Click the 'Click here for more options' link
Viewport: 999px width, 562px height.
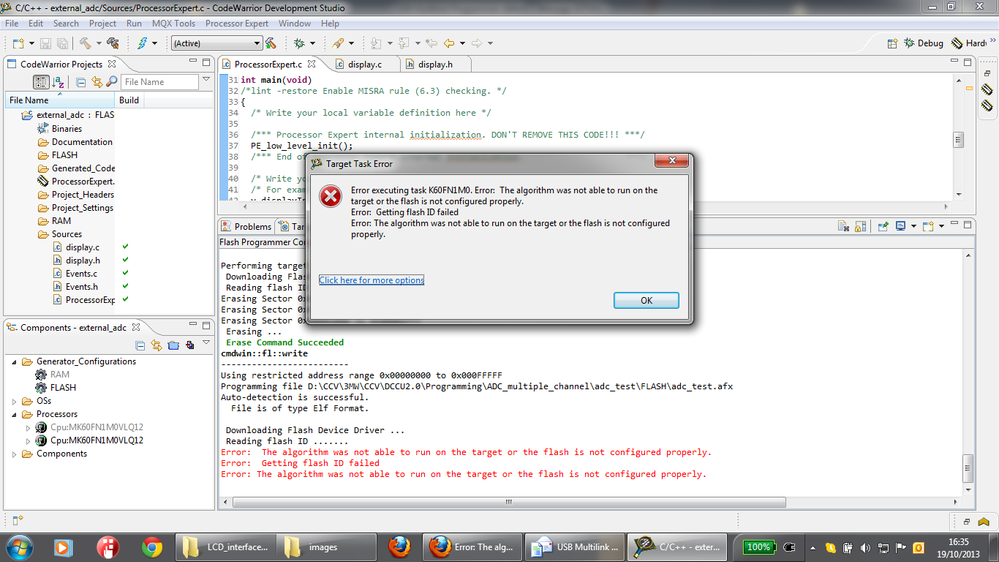tap(371, 280)
